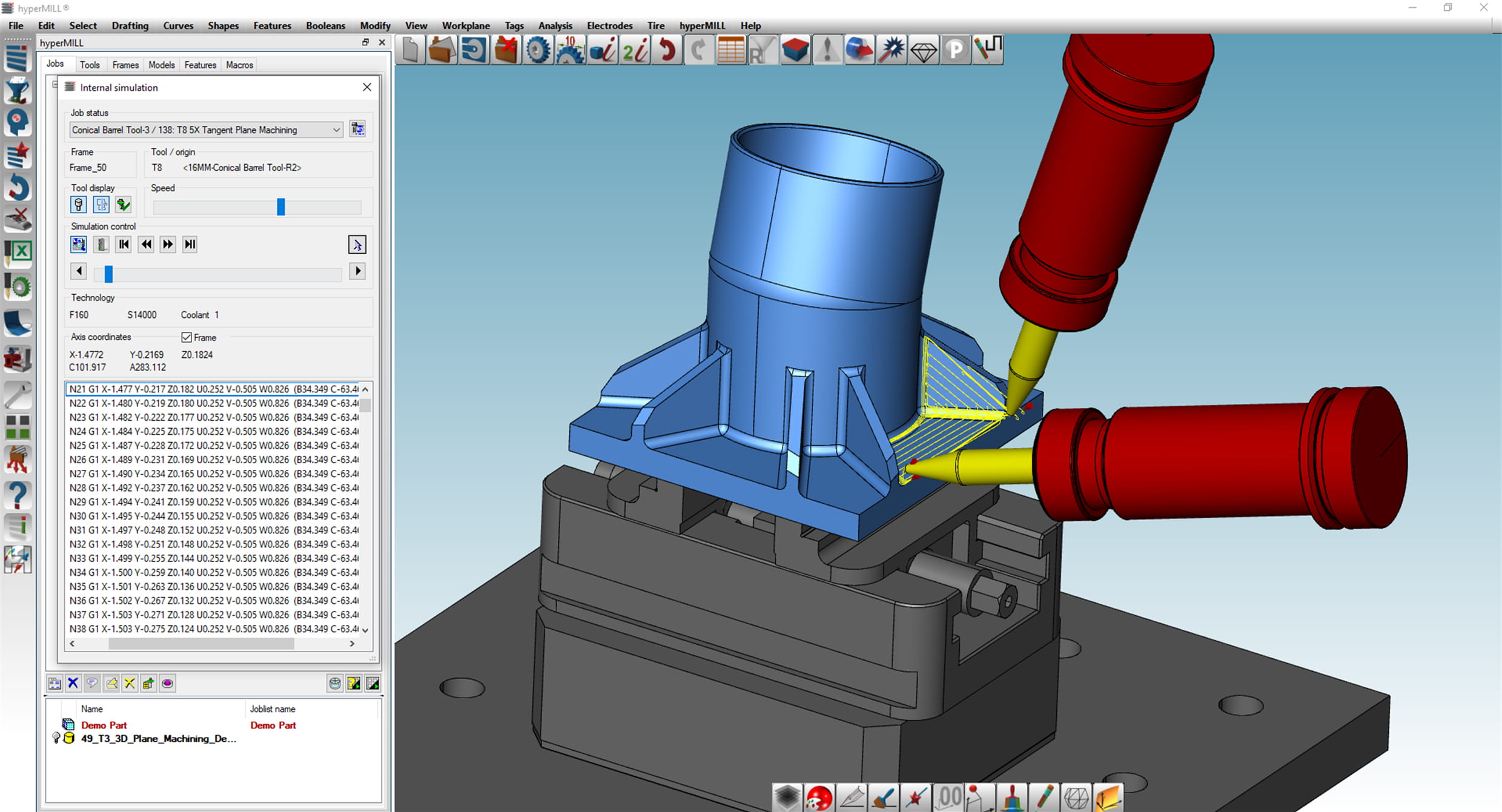Screen dimensions: 1502x812
Task: Toggle the tool holder display button
Action: click(79, 205)
